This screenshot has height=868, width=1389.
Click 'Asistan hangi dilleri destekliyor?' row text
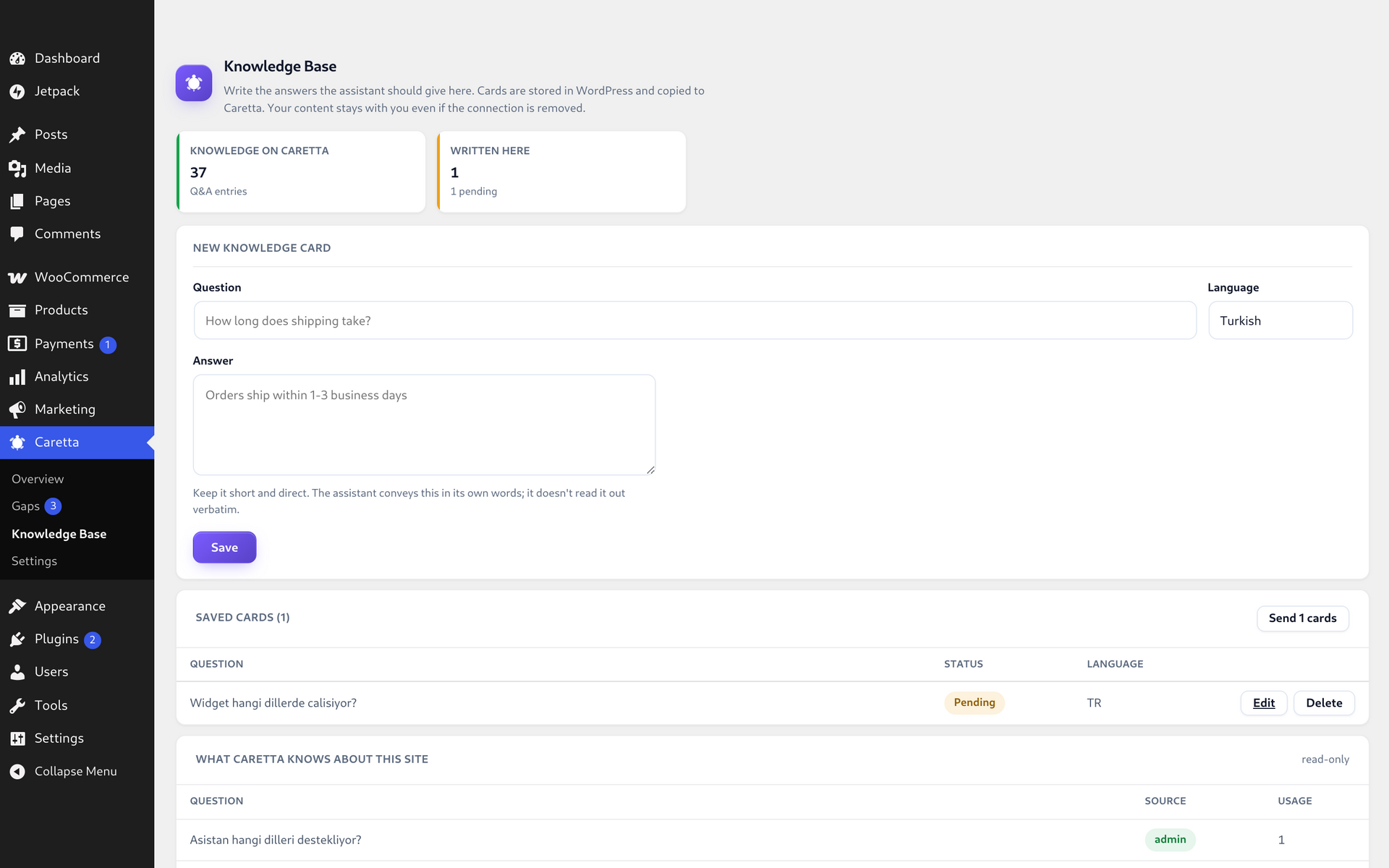(276, 840)
